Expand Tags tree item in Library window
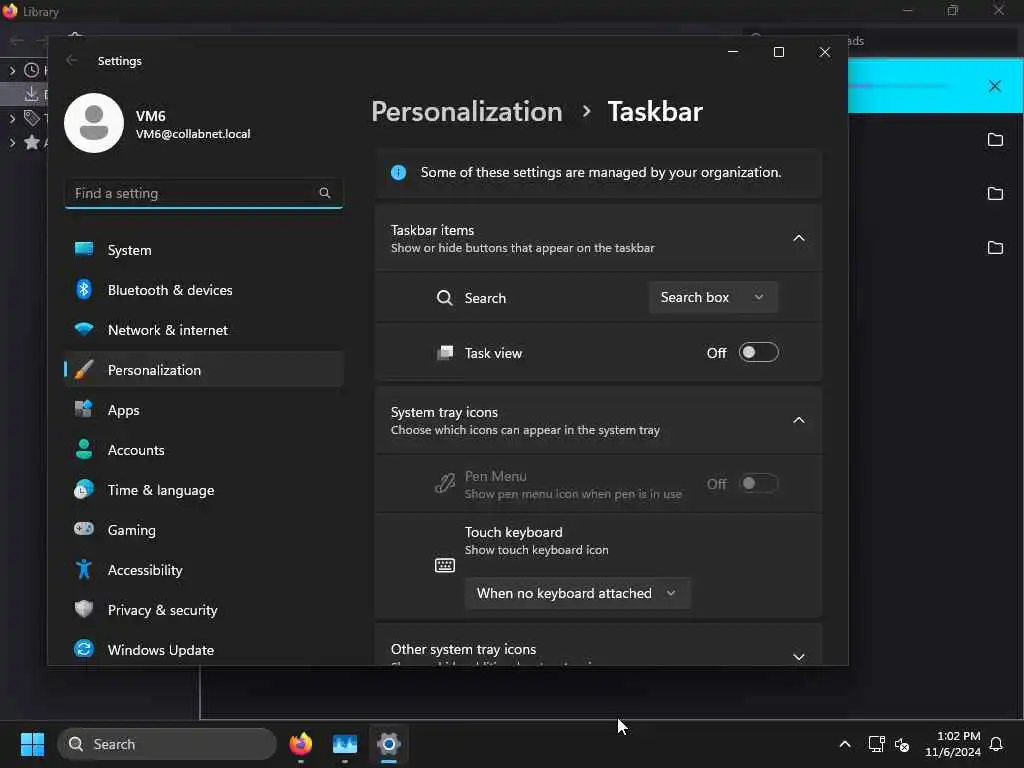1024x768 pixels. (12, 118)
